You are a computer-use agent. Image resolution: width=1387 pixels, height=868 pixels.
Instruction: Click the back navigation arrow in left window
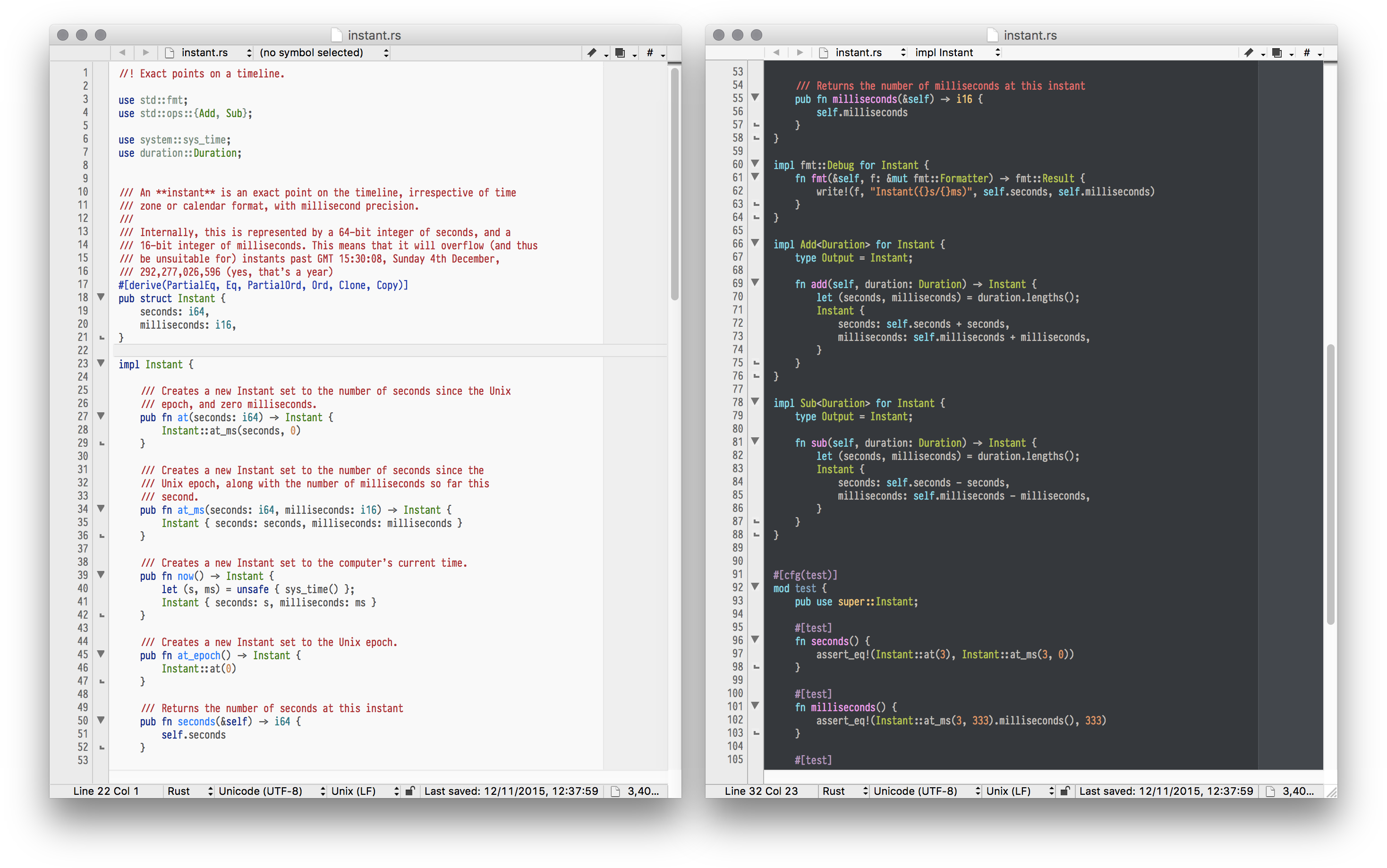pyautogui.click(x=122, y=52)
